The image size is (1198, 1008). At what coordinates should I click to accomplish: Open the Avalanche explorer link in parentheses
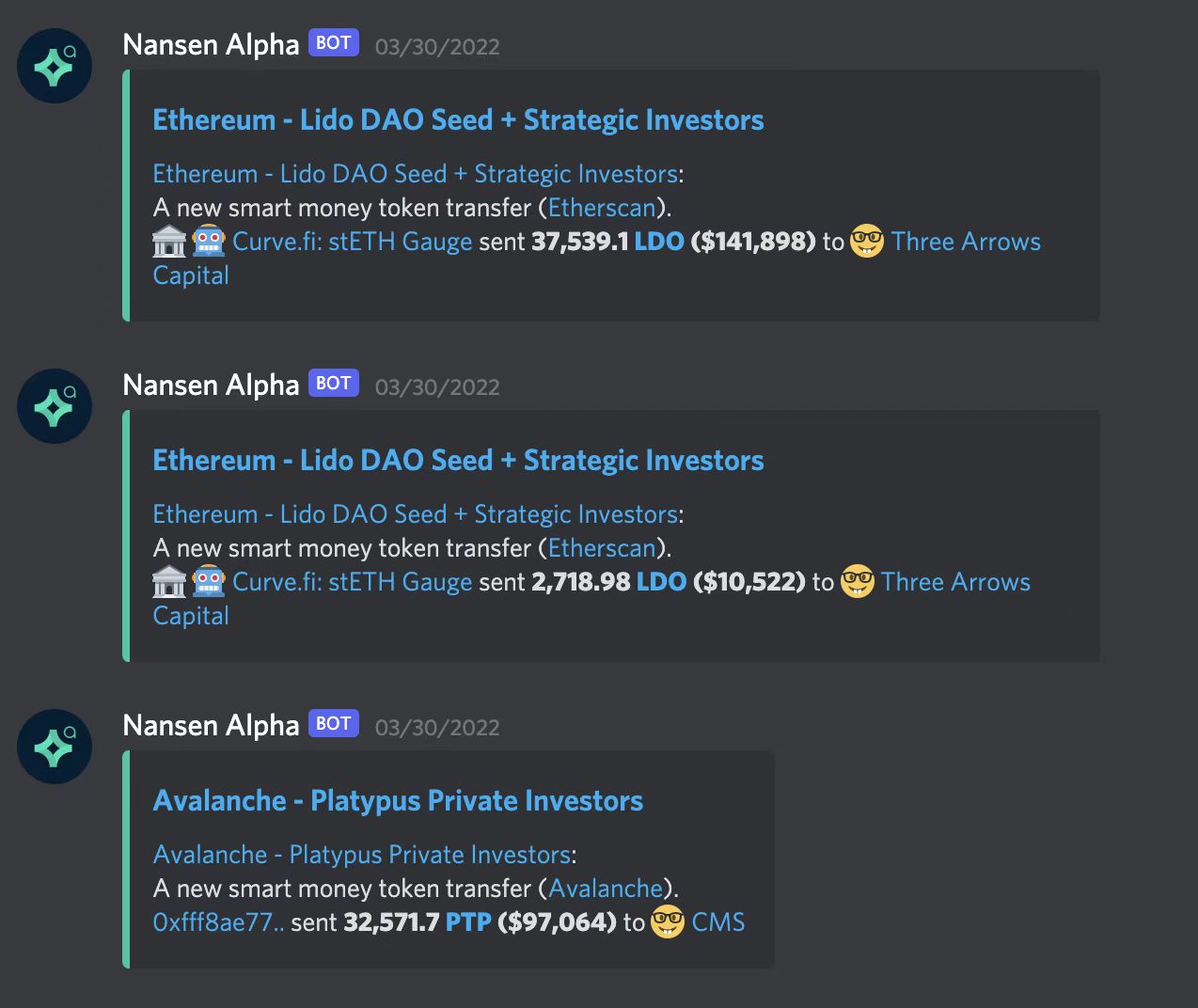(606, 889)
